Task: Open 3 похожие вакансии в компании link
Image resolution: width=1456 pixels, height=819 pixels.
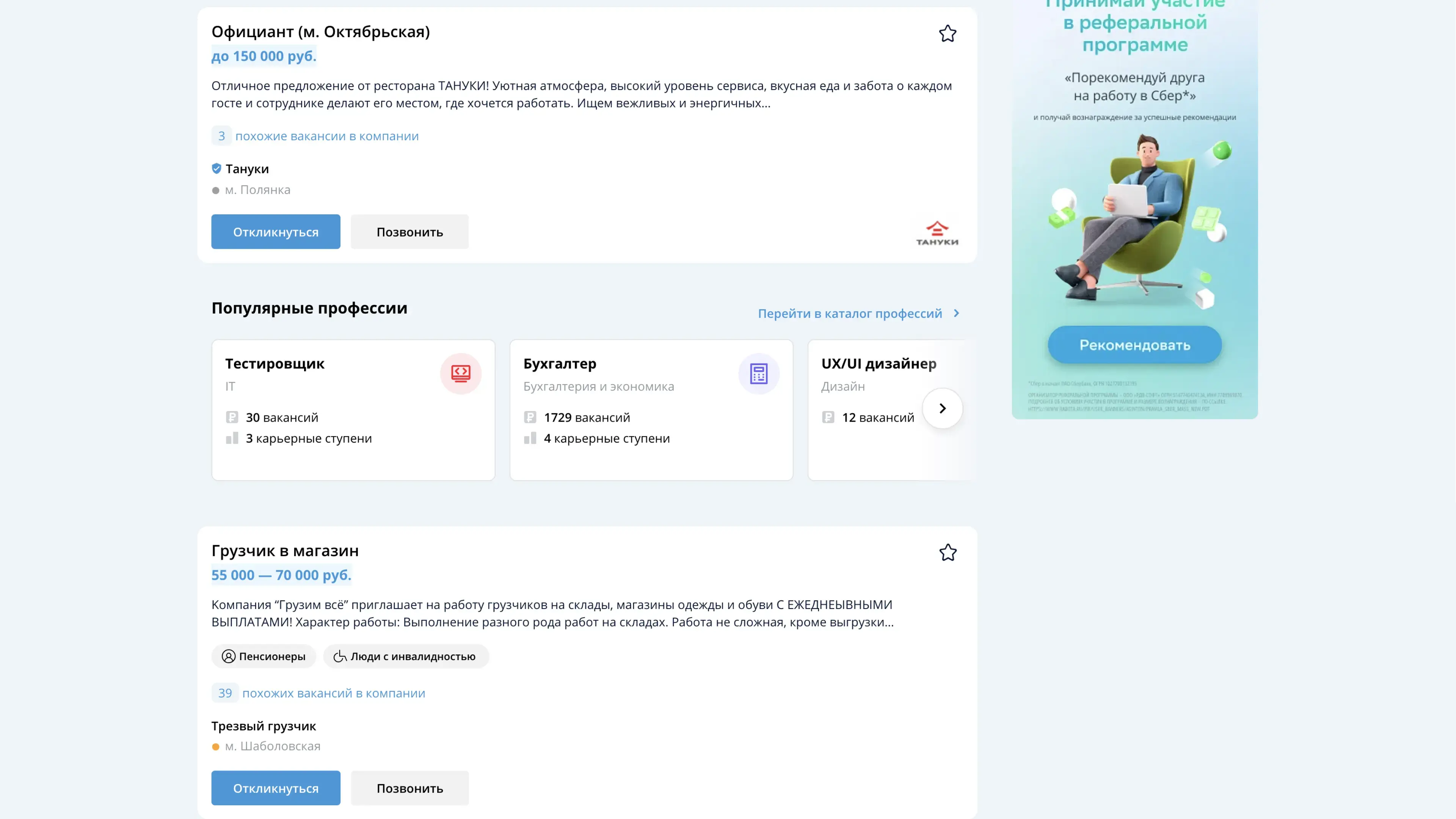Action: click(x=327, y=136)
